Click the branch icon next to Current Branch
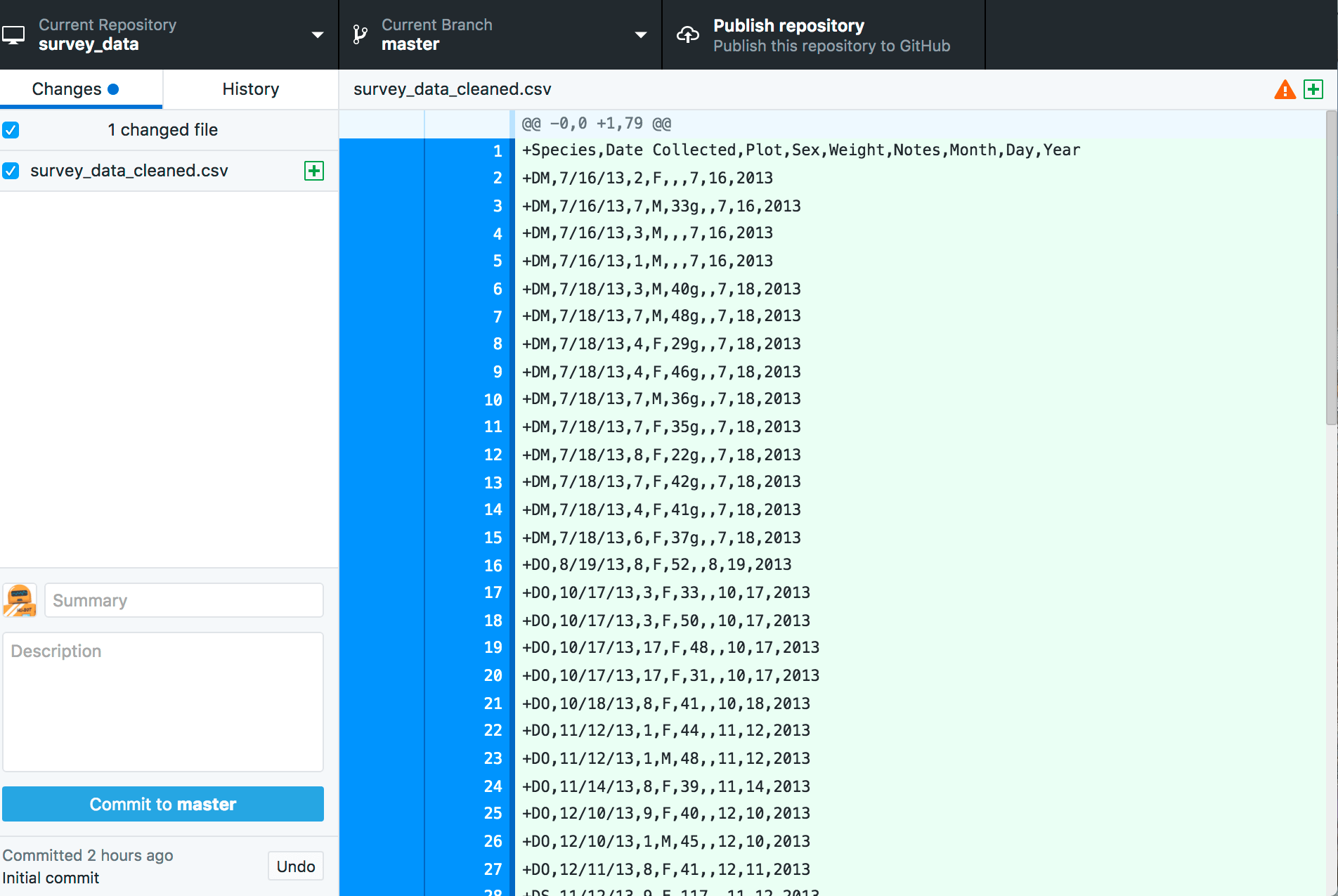Screen dimensions: 1338x896 tap(361, 34)
